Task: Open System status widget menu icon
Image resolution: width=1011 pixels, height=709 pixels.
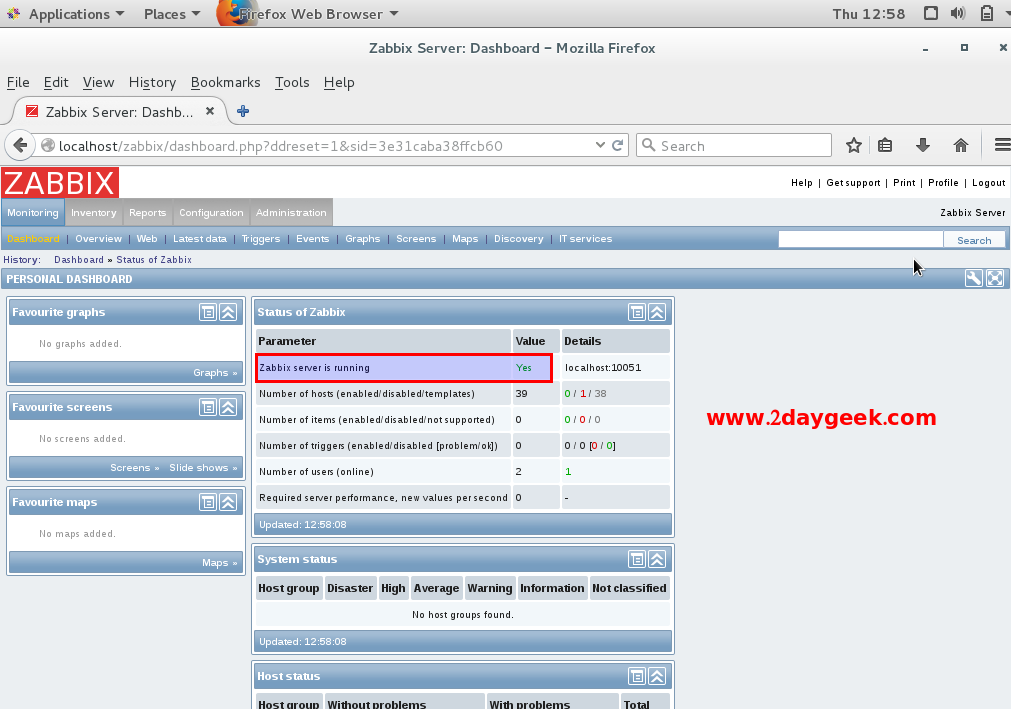Action: point(637,559)
